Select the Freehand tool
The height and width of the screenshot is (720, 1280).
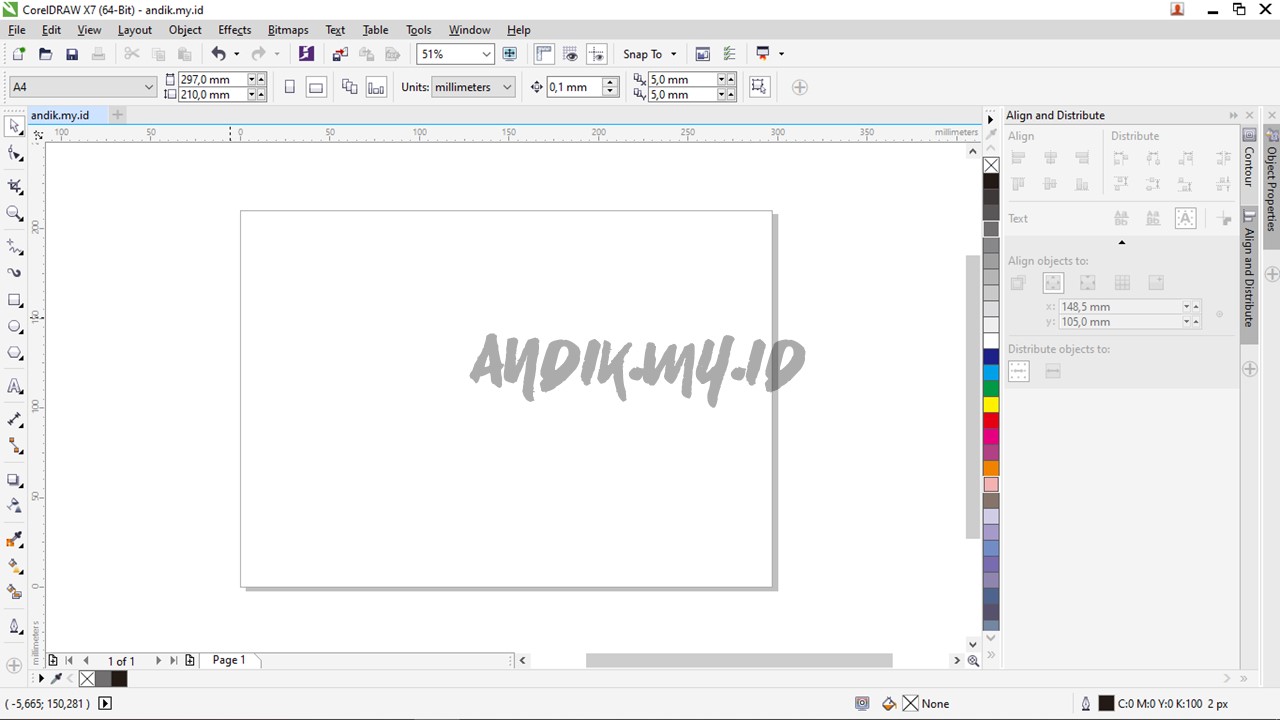14,246
